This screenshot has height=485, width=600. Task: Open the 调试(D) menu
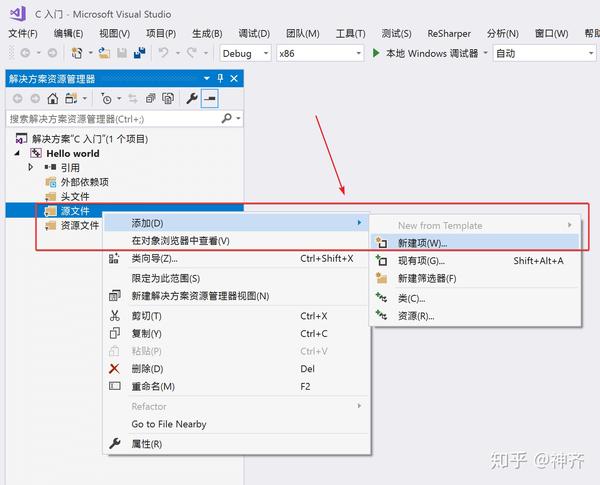pos(254,34)
